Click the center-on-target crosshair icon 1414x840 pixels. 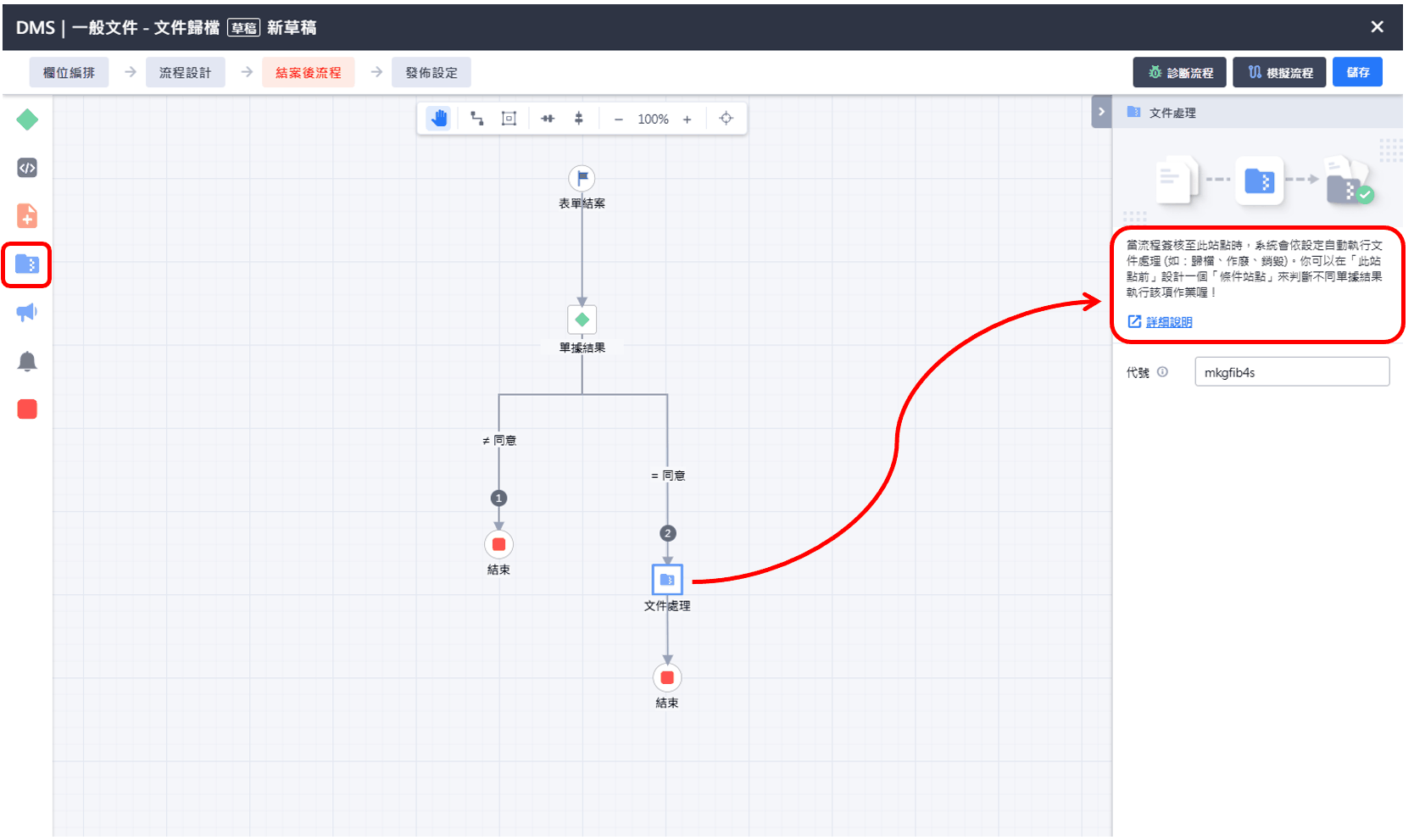(726, 119)
